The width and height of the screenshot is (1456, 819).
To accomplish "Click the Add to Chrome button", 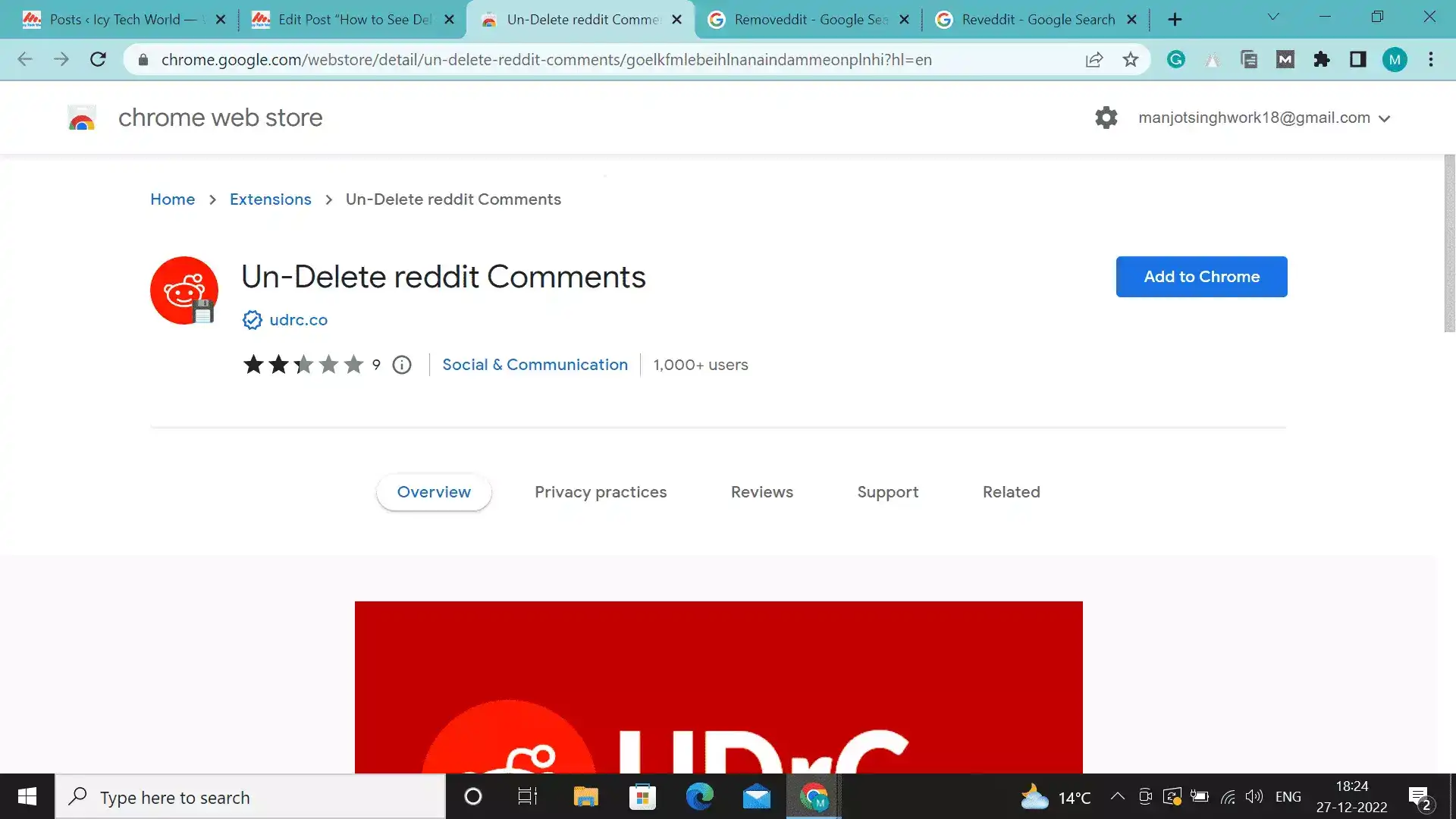I will pos(1201,277).
